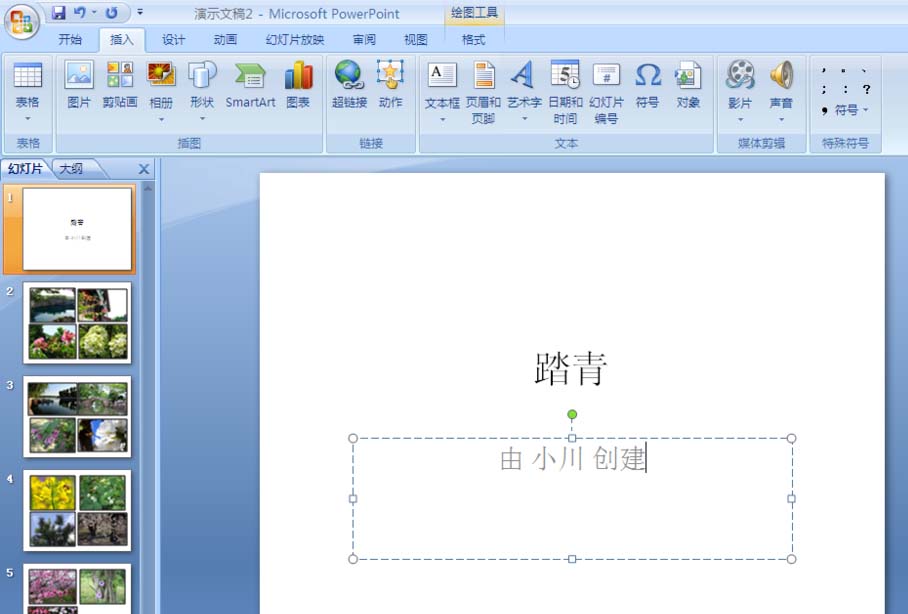This screenshot has height=614, width=908.
Task: Click the subtitle text 由 小川 创建
Action: [572, 458]
